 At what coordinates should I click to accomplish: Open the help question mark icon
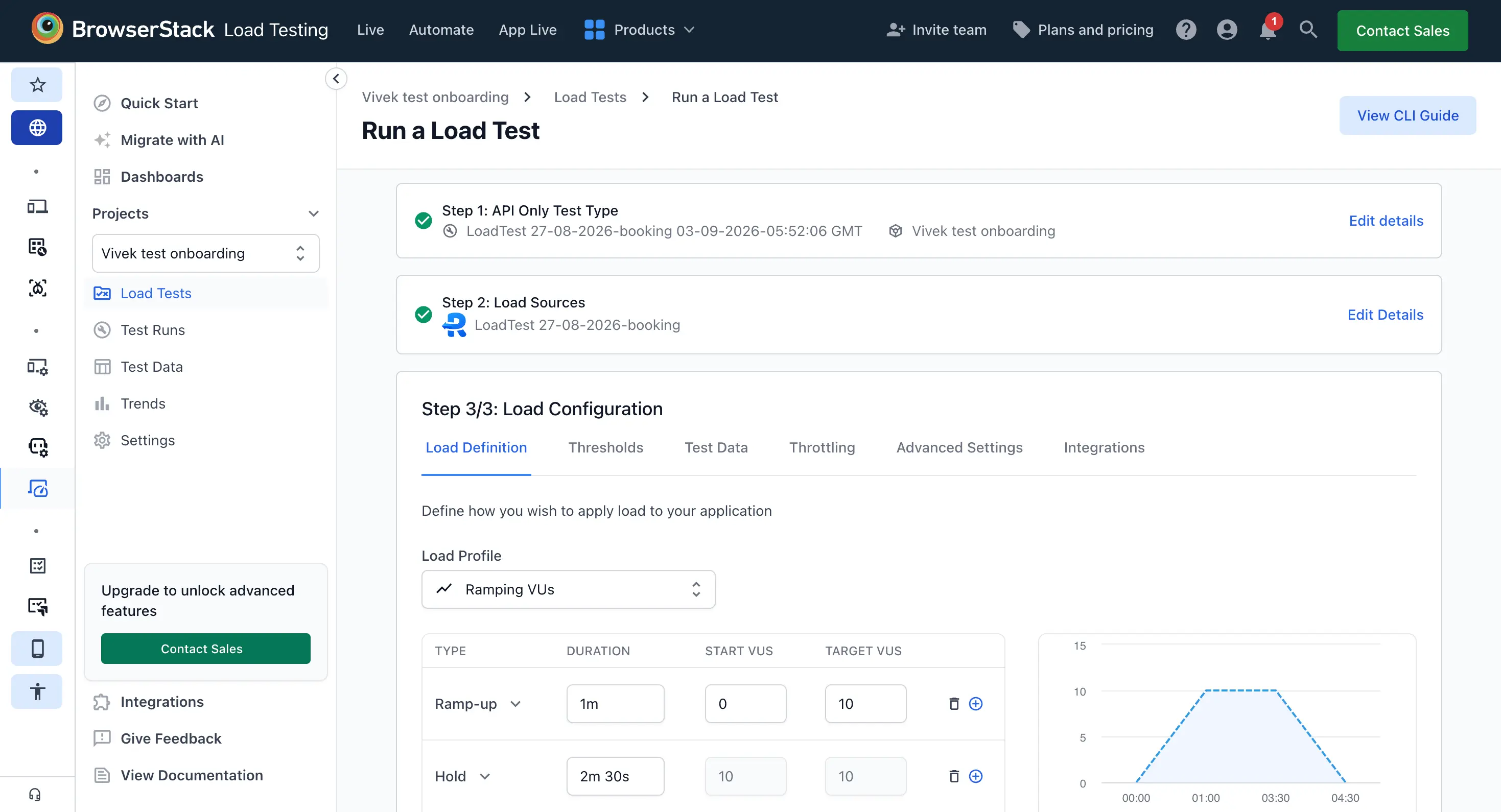(x=1186, y=30)
